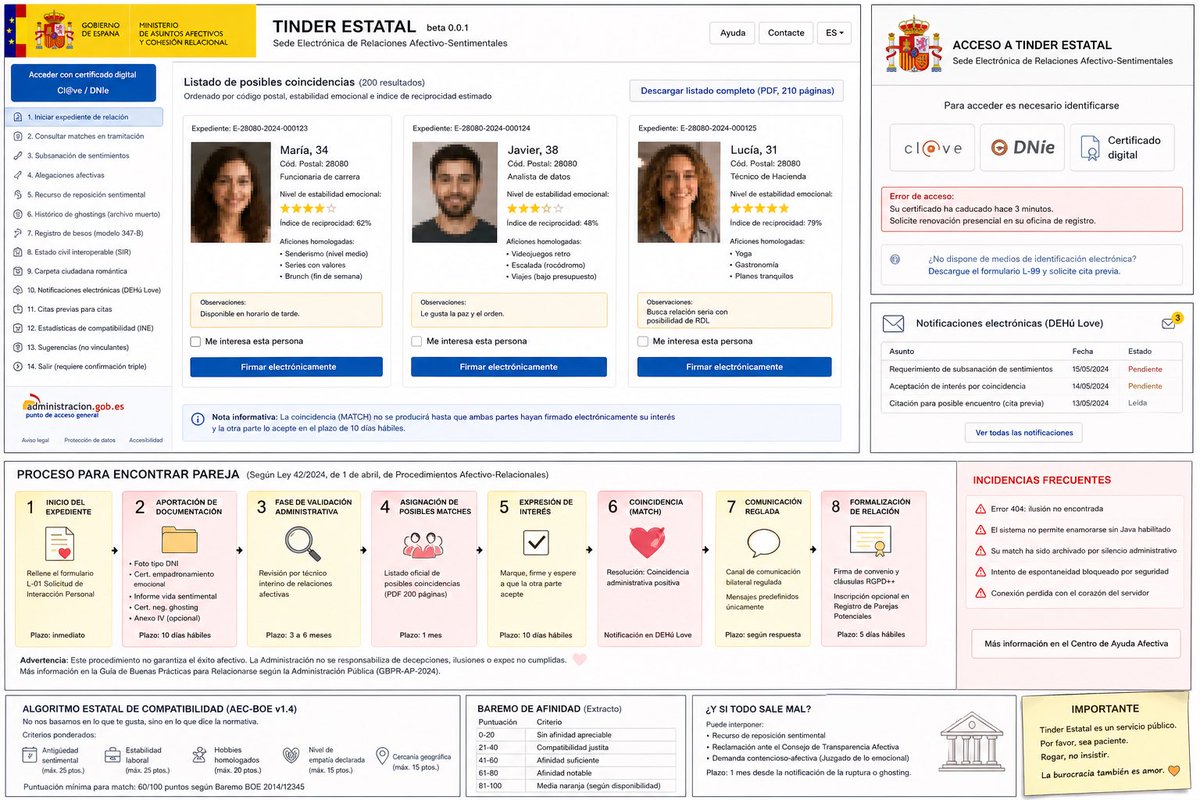Viewport: 1200px width, 800px height.
Task: Click 'Ver todas las notificaciones' button
Action: click(x=1024, y=433)
